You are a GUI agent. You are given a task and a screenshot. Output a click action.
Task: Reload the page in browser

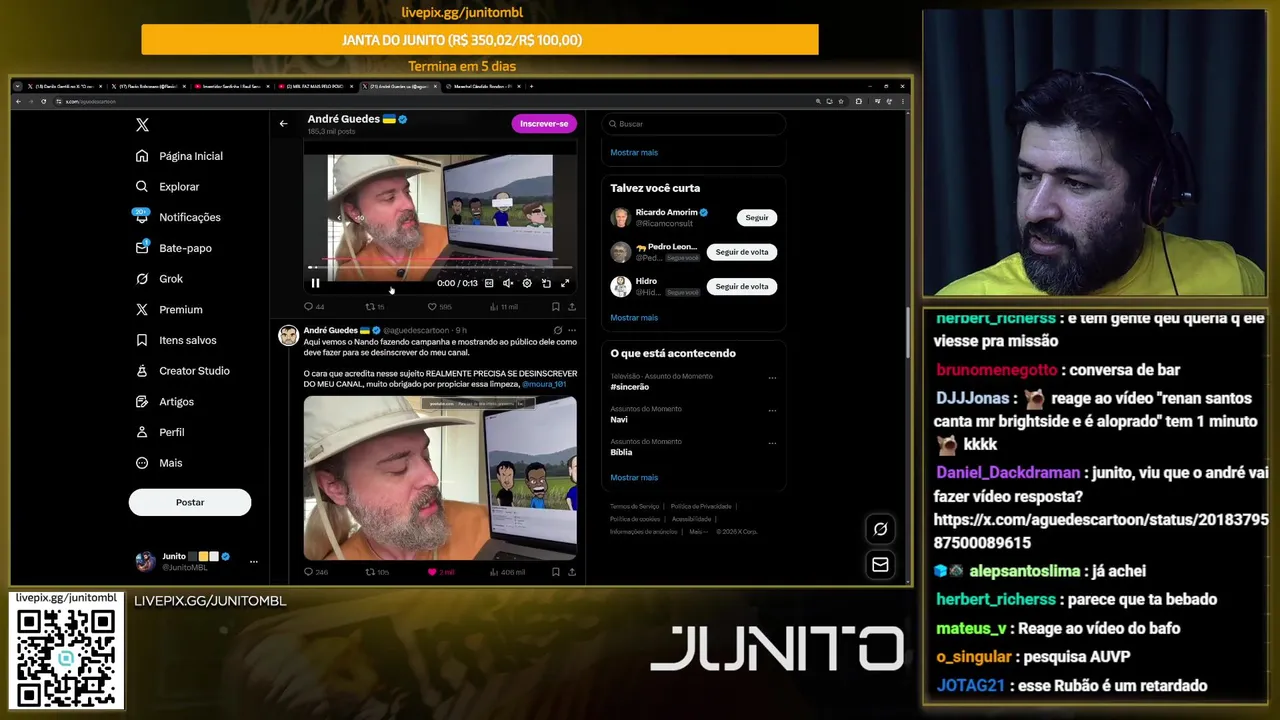click(x=43, y=101)
